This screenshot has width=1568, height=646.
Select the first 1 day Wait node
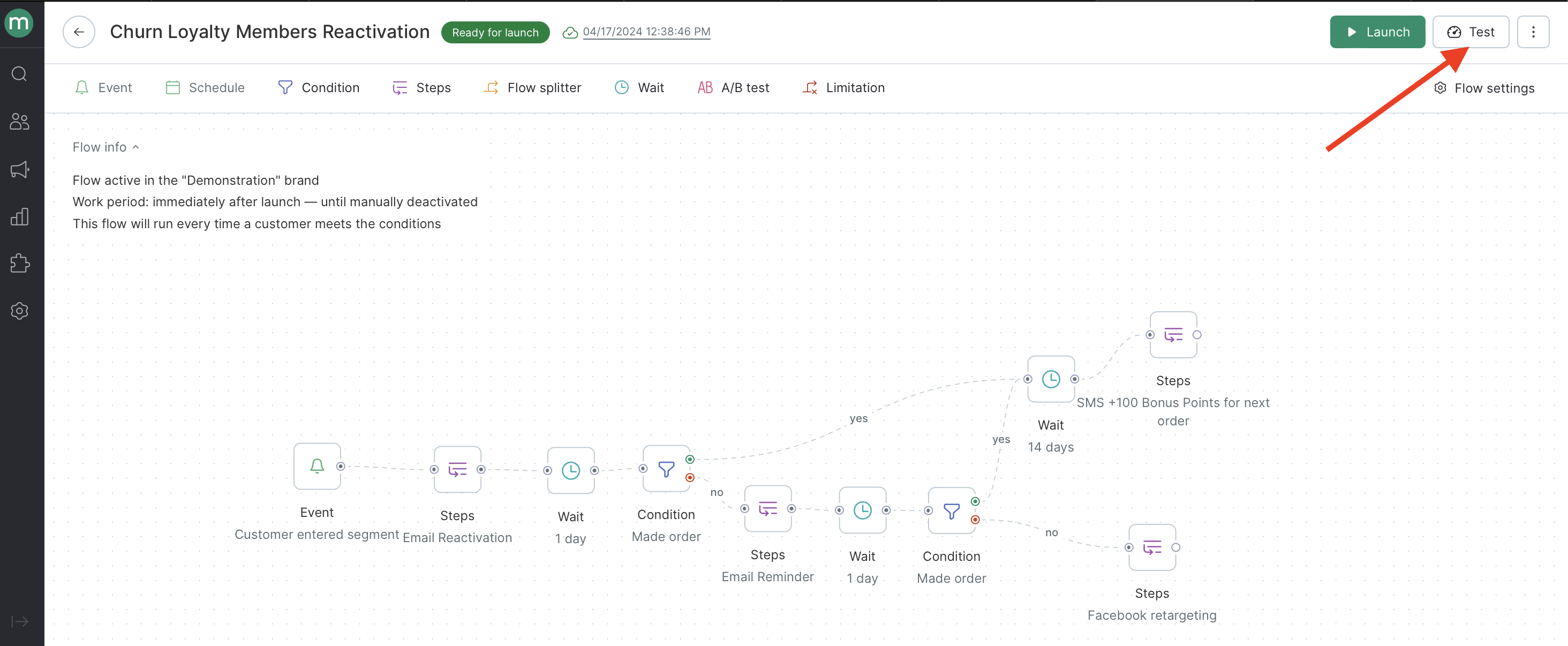coord(570,471)
